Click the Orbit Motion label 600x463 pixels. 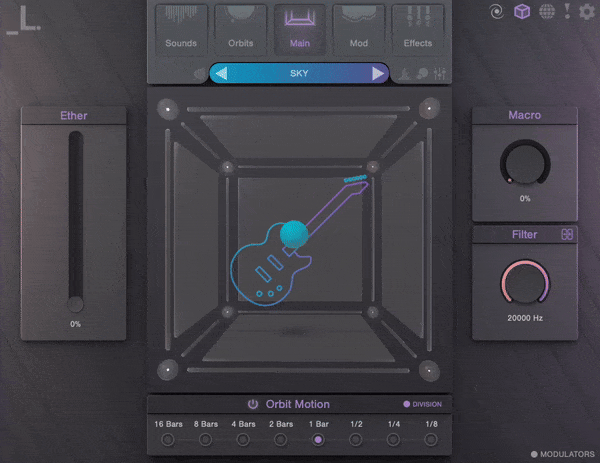[298, 404]
